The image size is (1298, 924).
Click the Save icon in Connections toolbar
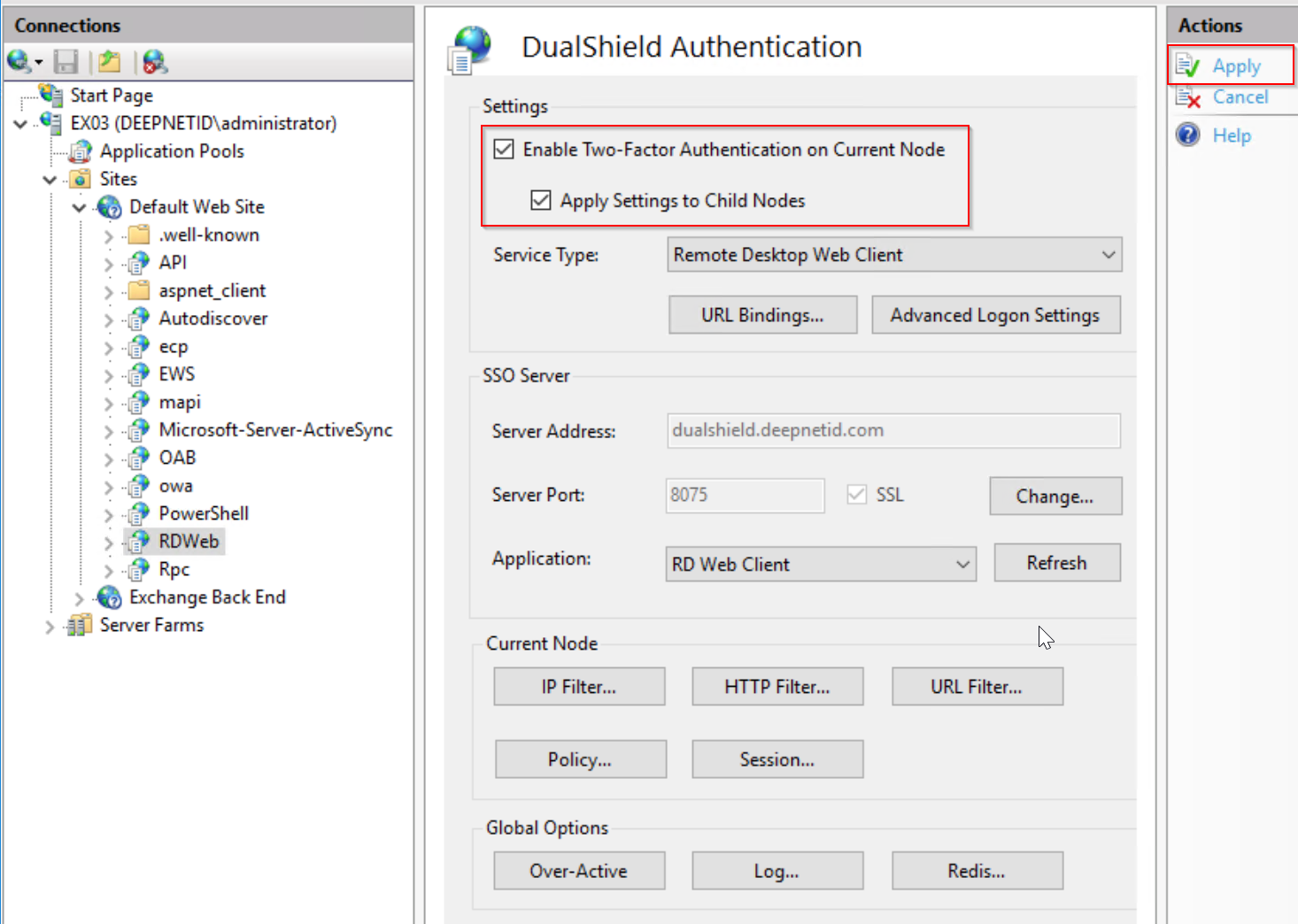[x=66, y=62]
